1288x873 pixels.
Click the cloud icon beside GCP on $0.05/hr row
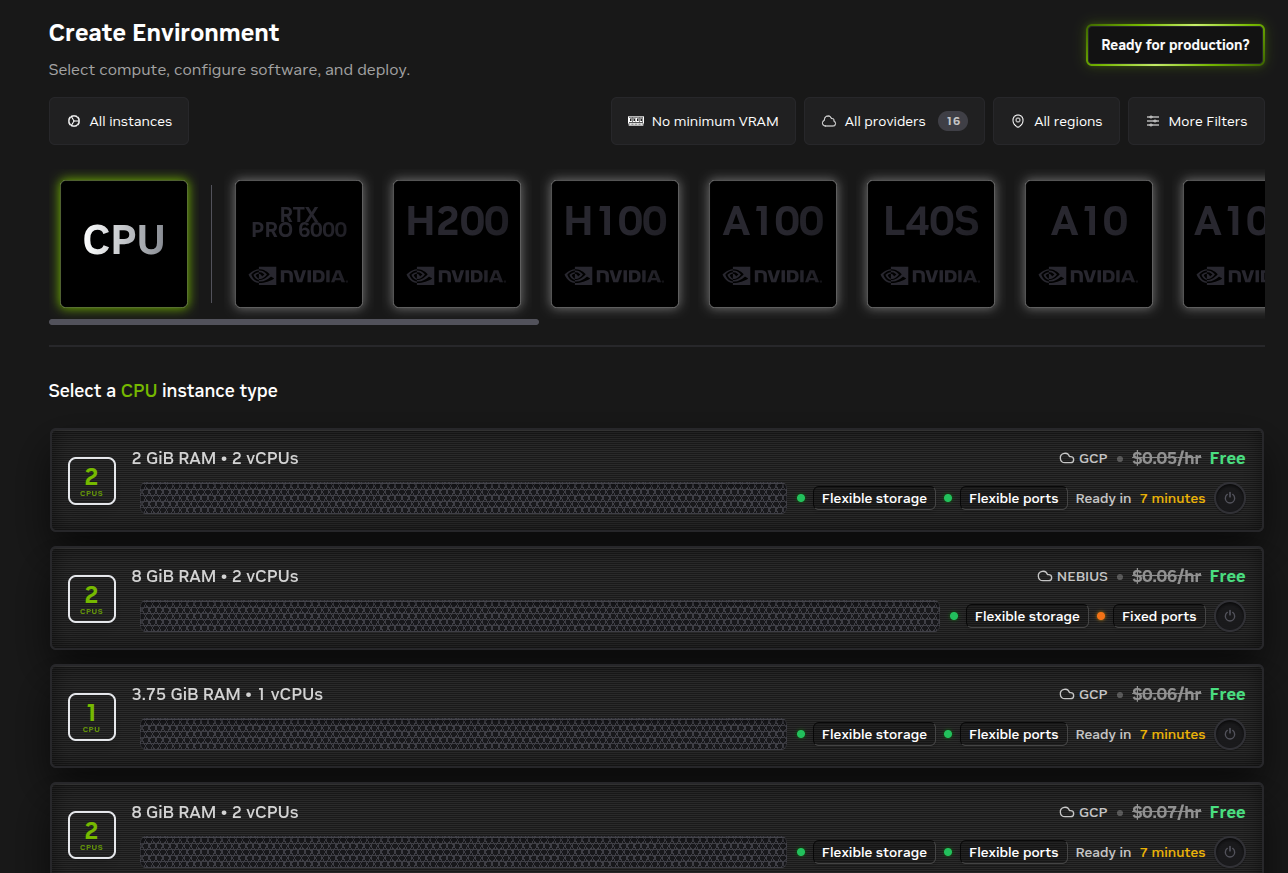click(1067, 458)
